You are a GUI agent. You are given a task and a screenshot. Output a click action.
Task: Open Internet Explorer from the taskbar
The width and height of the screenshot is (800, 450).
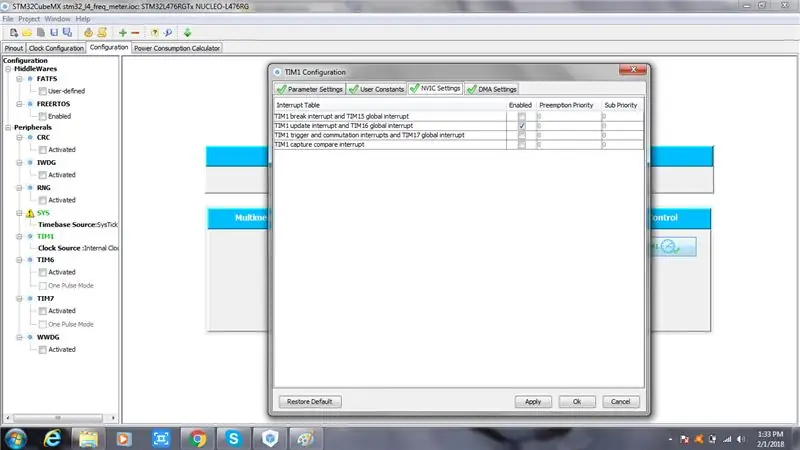pyautogui.click(x=52, y=438)
